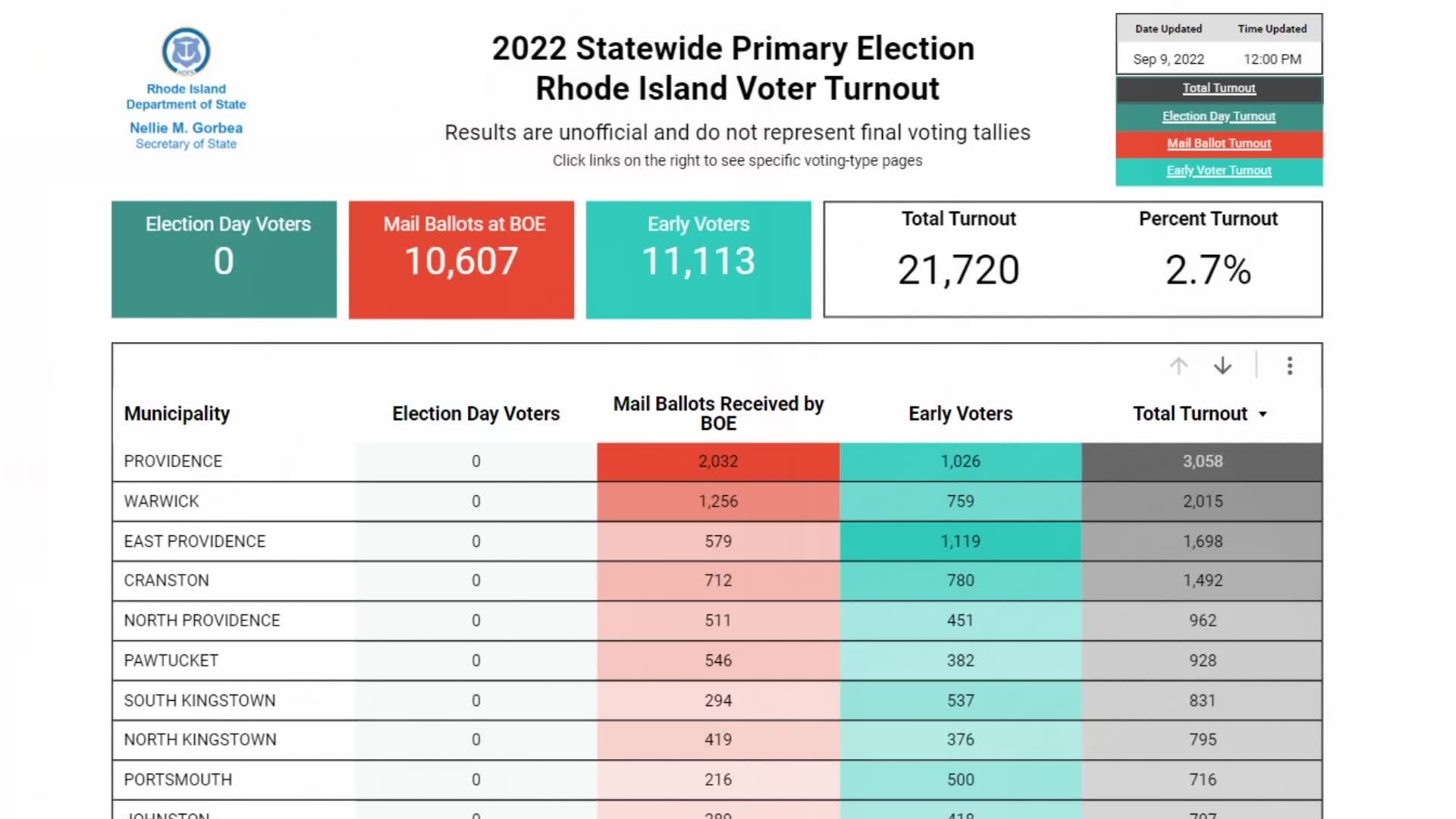The width and height of the screenshot is (1456, 819).
Task: Click the downward sort arrow icon above the table
Action: coord(1222,366)
